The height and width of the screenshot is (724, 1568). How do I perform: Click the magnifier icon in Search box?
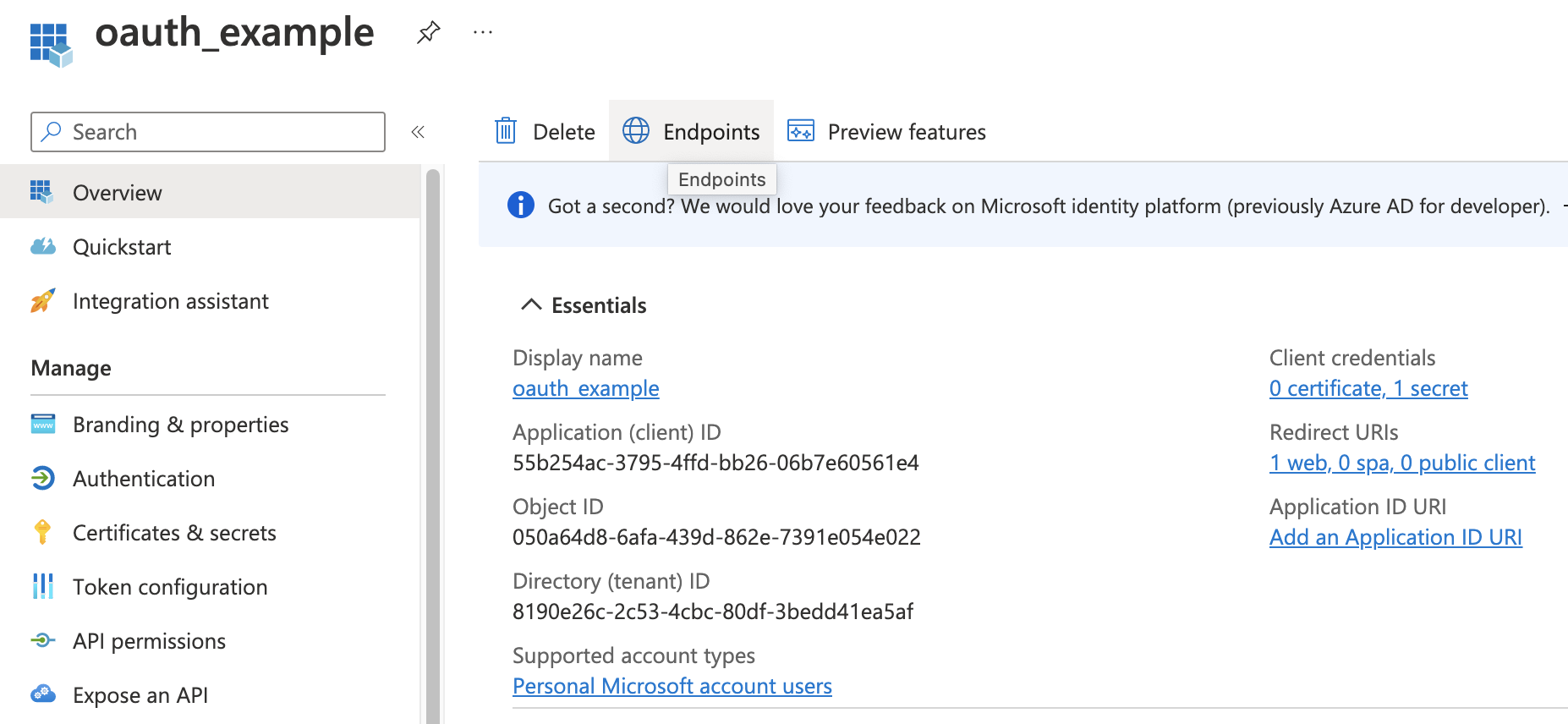point(52,131)
